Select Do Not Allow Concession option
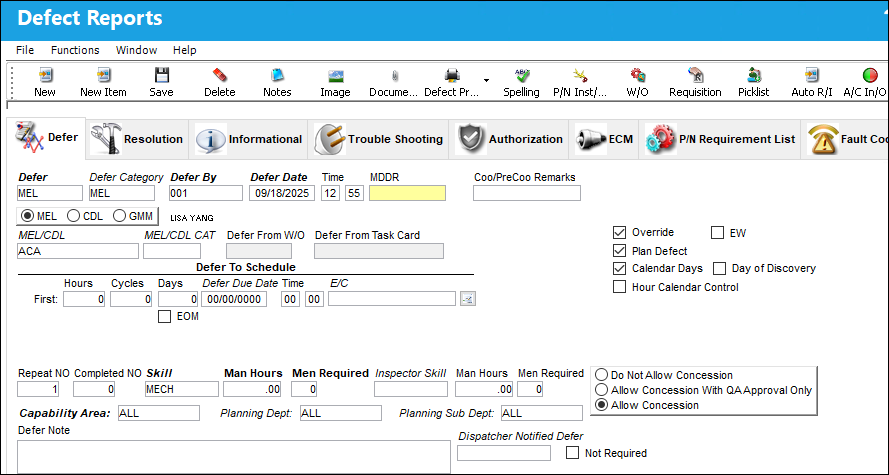This screenshot has width=889, height=475. click(602, 375)
